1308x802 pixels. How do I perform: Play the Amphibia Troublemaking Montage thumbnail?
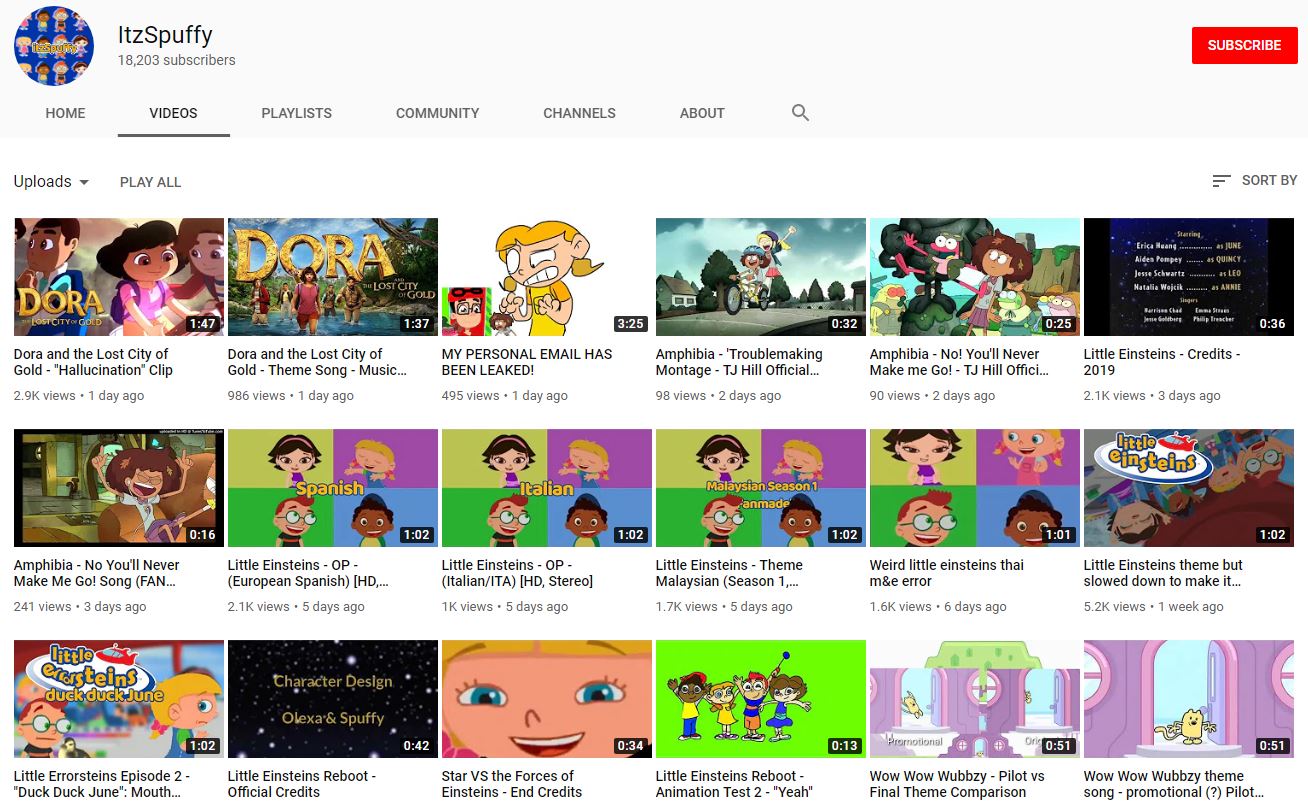761,277
